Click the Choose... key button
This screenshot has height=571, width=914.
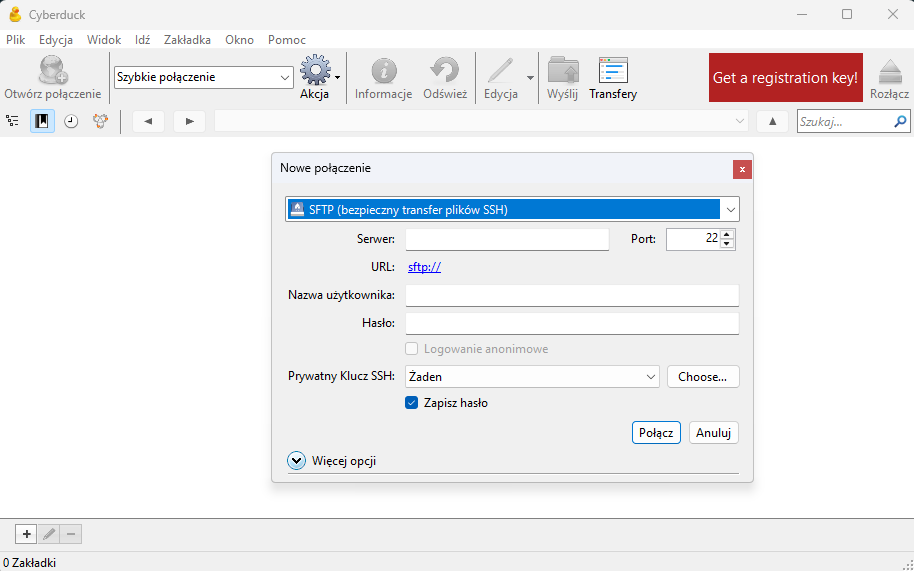tap(703, 377)
